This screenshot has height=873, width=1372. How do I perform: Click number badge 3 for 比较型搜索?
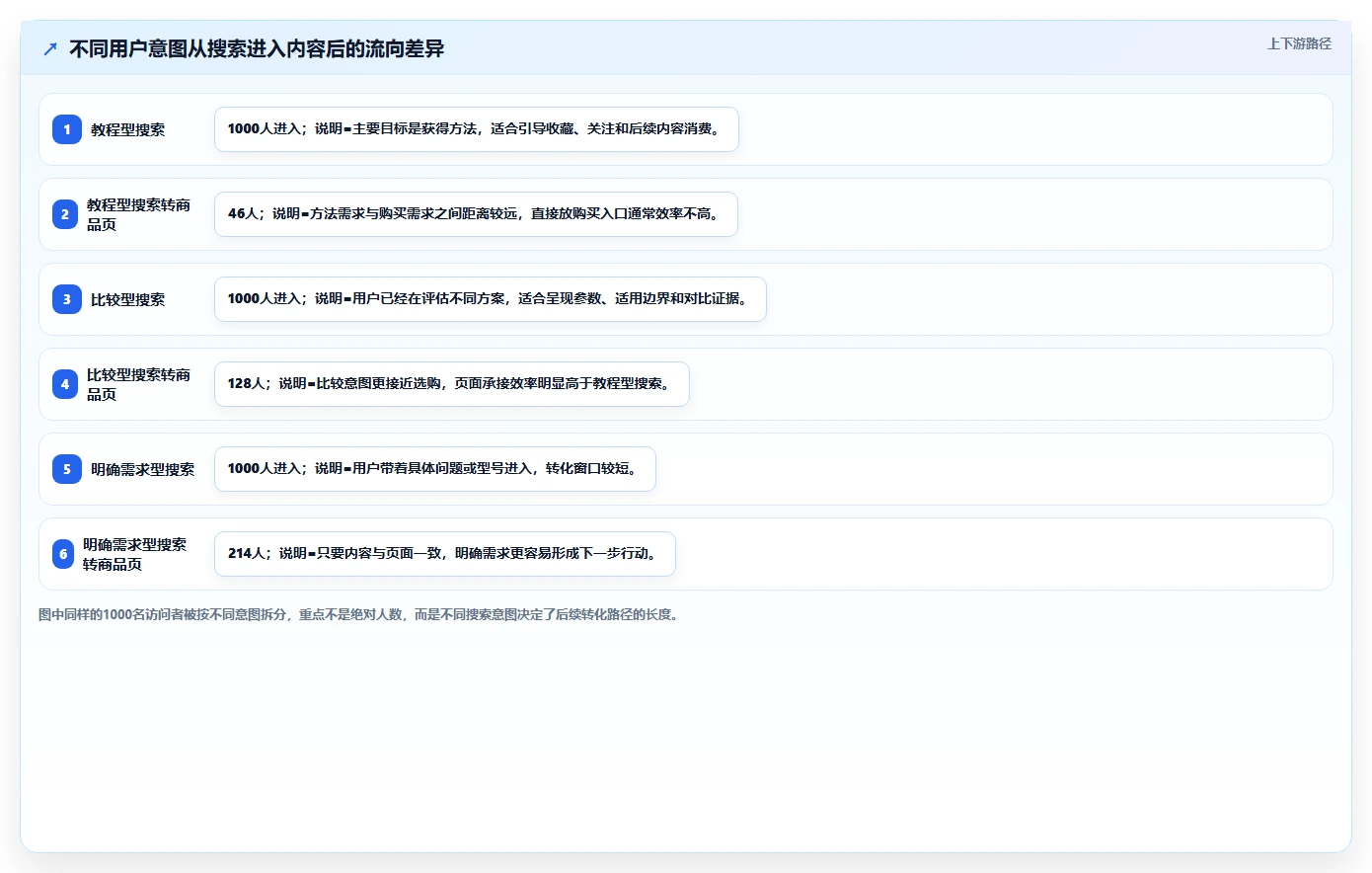coord(67,299)
